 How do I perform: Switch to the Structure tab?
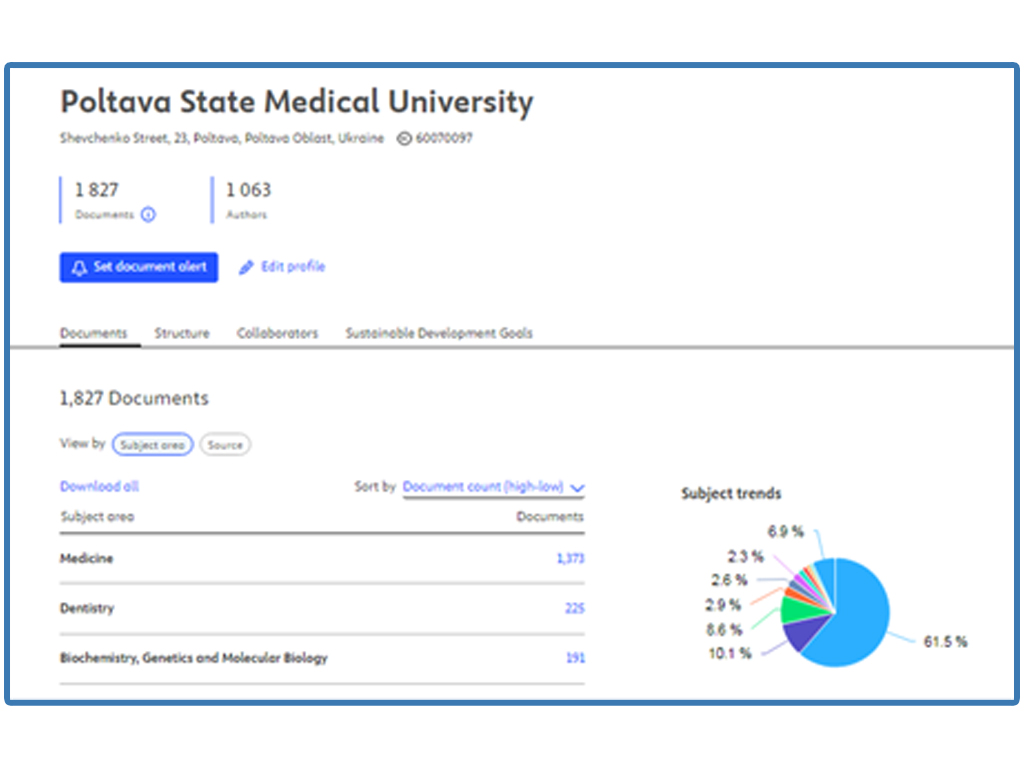[x=182, y=333]
